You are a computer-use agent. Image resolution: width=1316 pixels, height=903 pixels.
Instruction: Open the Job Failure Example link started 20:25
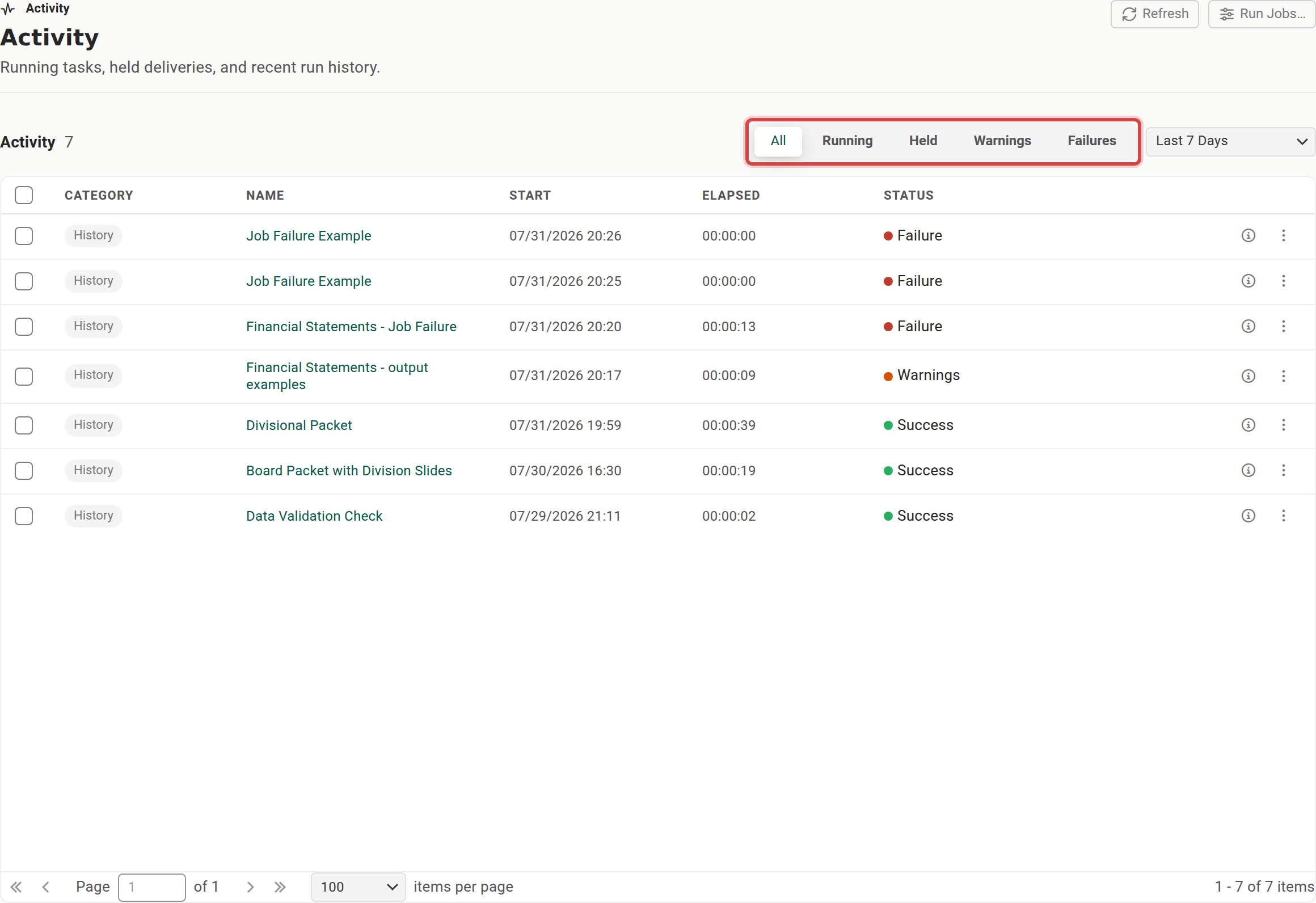pos(309,281)
